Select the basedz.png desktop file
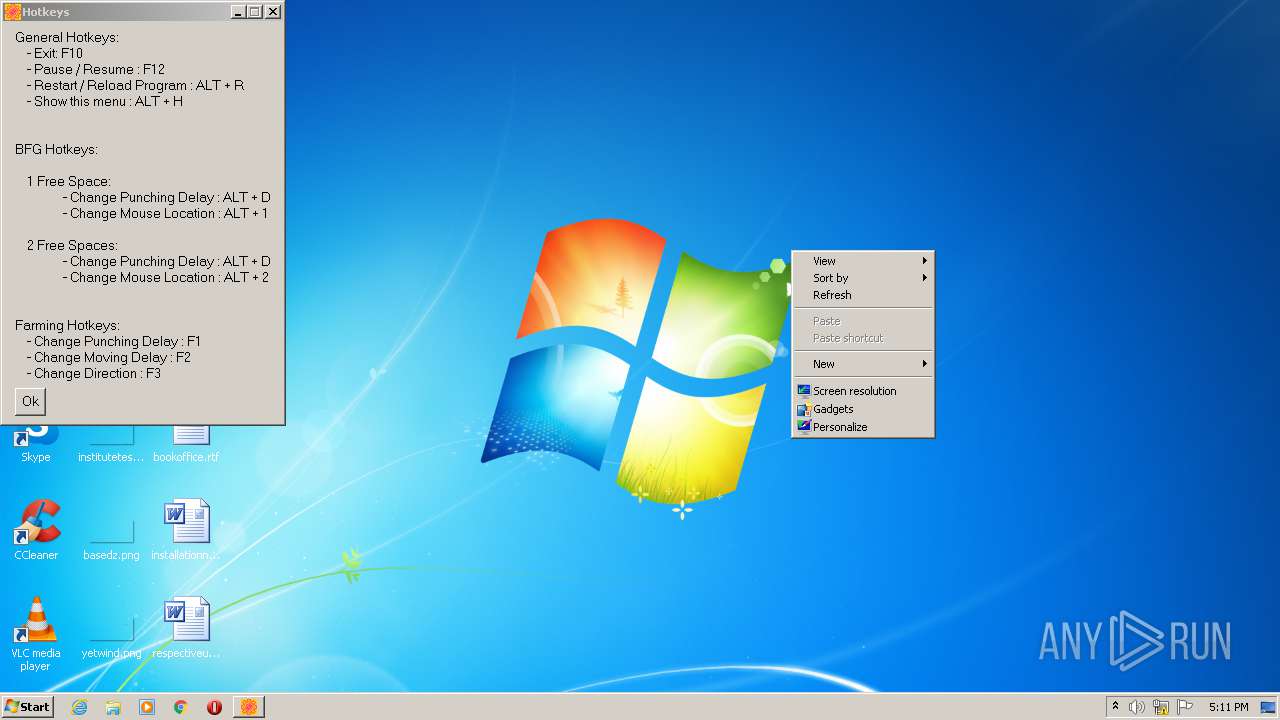1280x720 pixels. point(111,540)
